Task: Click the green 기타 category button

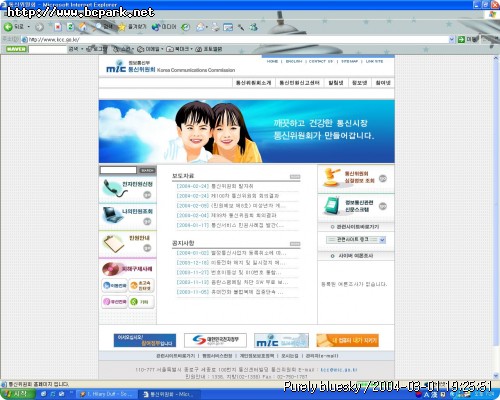Action: pyautogui.click(x=141, y=302)
